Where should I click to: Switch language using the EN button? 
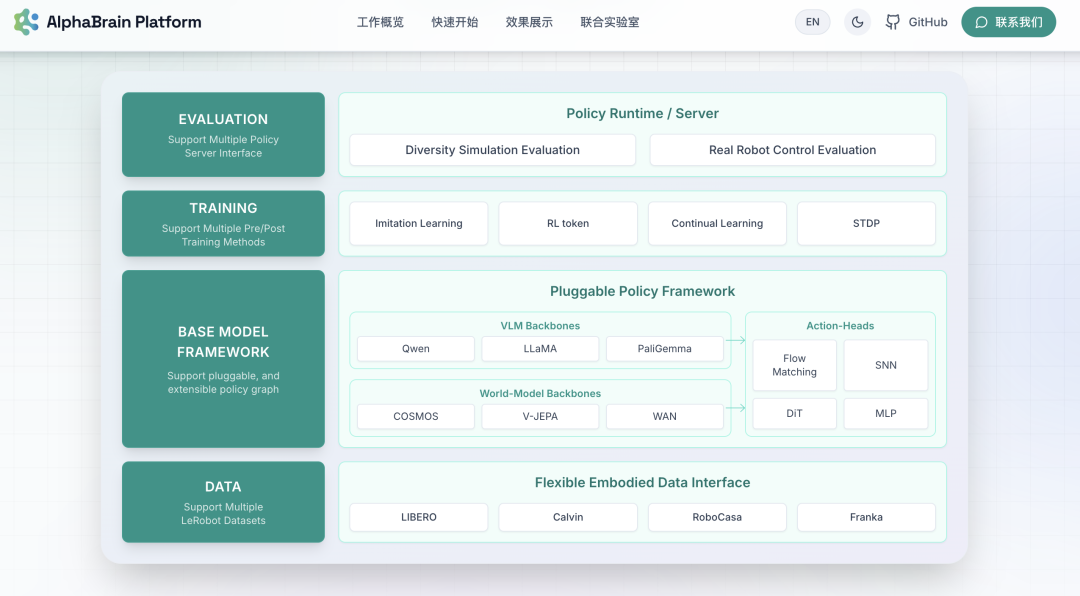pyautogui.click(x=812, y=22)
